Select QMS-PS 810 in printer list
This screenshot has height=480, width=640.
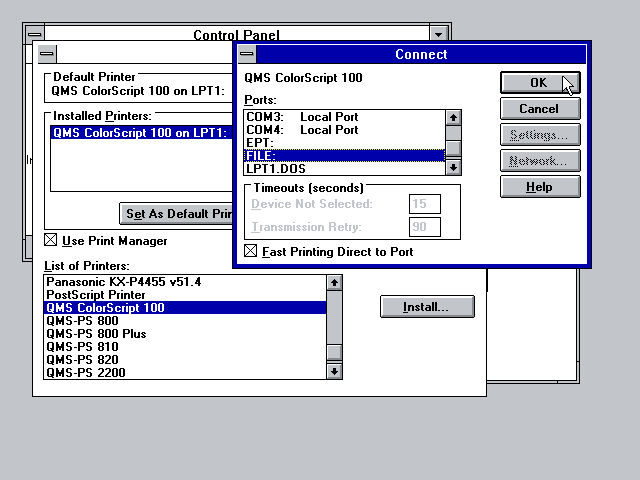[185, 347]
